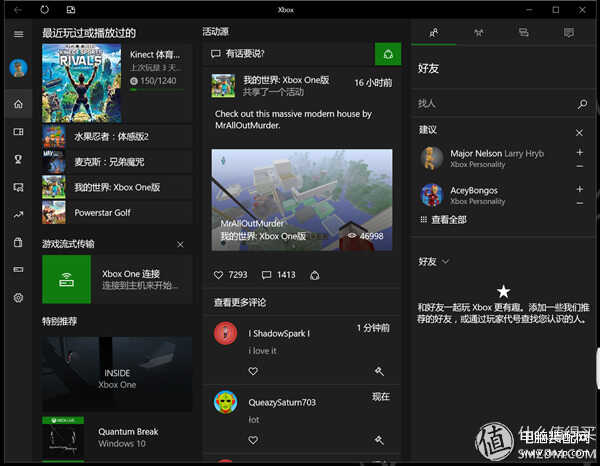Open the Quantum Break featured item
This screenshot has height=466, width=600.
coord(117,438)
